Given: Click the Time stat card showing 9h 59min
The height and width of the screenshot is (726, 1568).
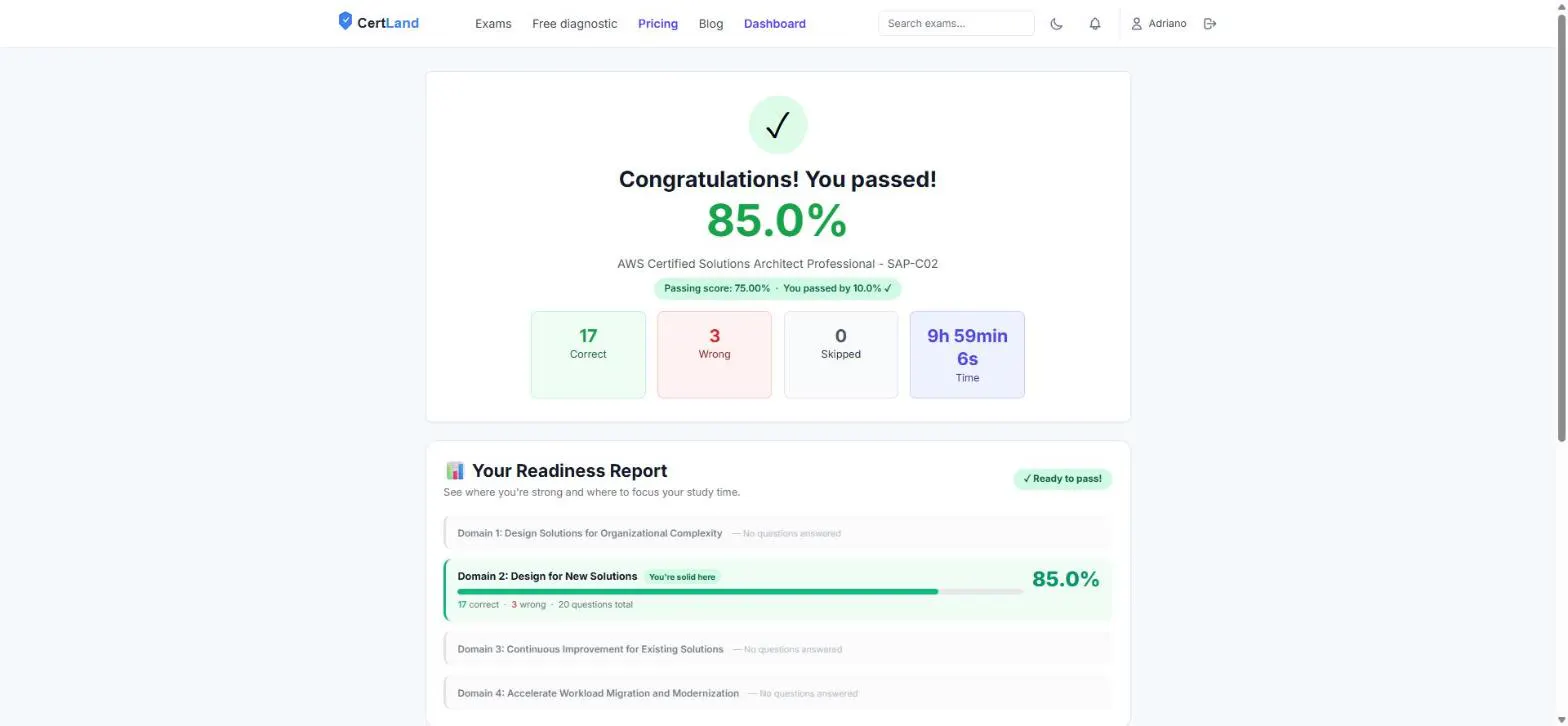Looking at the screenshot, I should (x=967, y=355).
